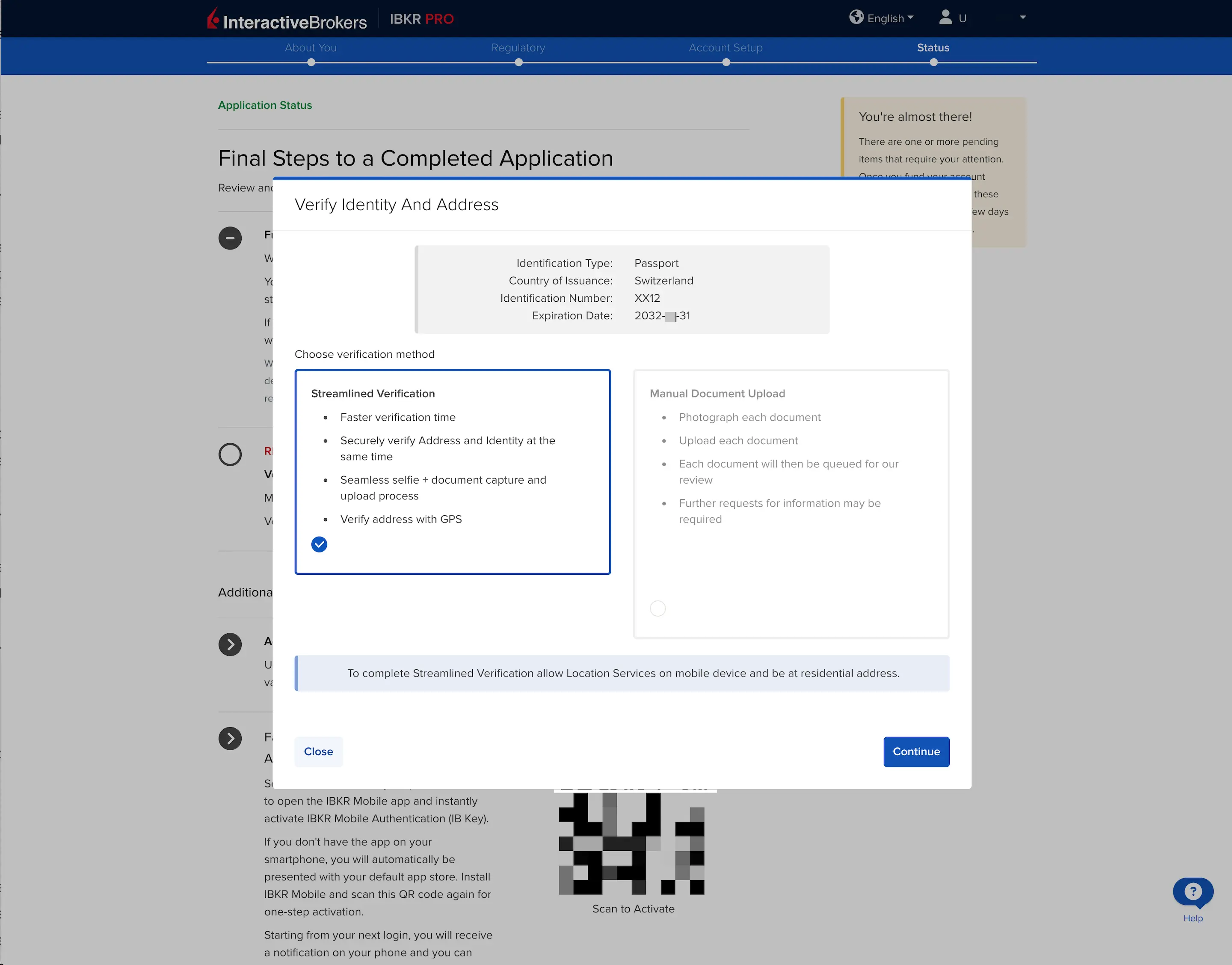
Task: Select the unchecked circle beside the red section
Action: tap(230, 454)
